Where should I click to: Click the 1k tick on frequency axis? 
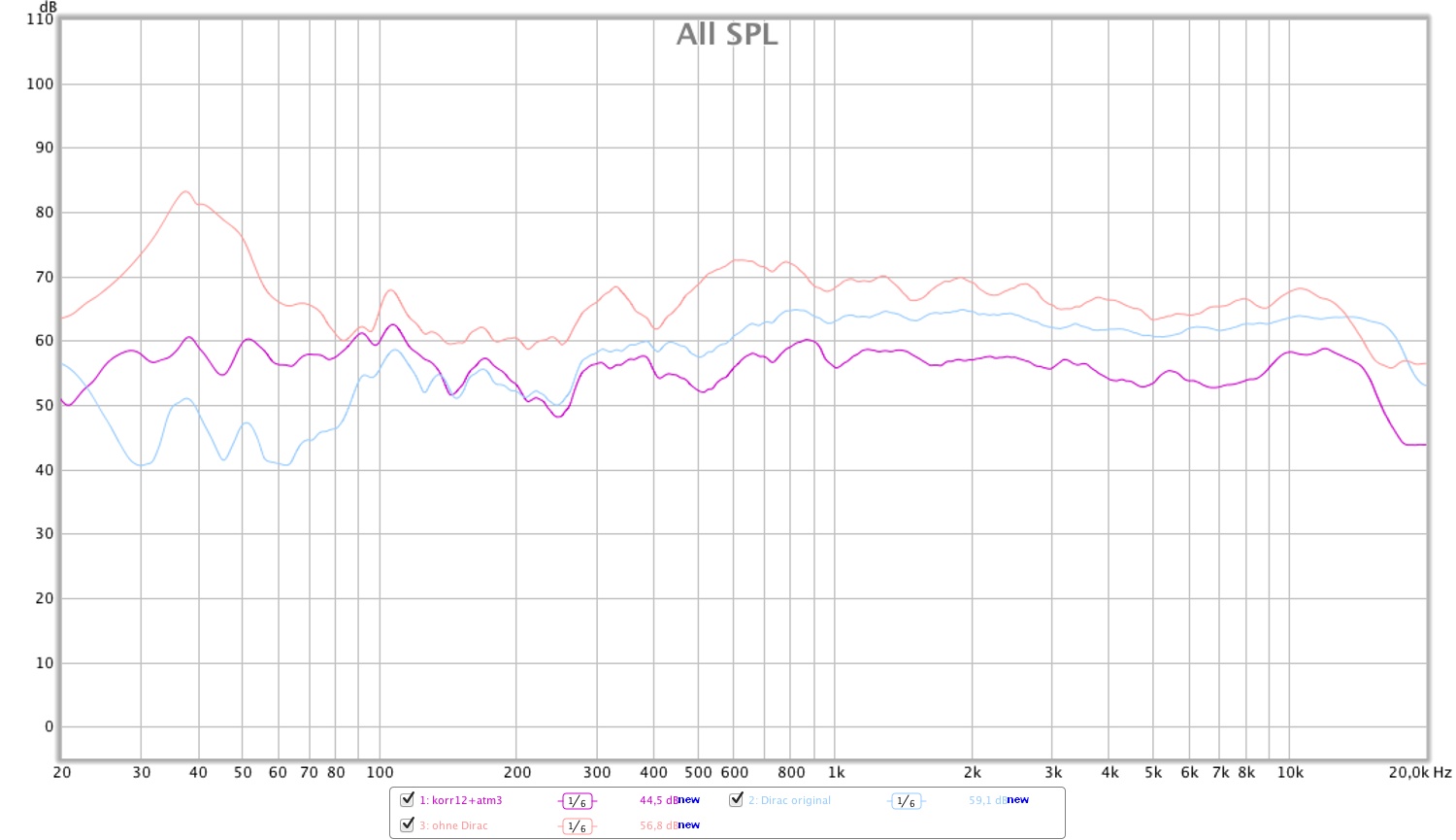pyautogui.click(x=836, y=773)
